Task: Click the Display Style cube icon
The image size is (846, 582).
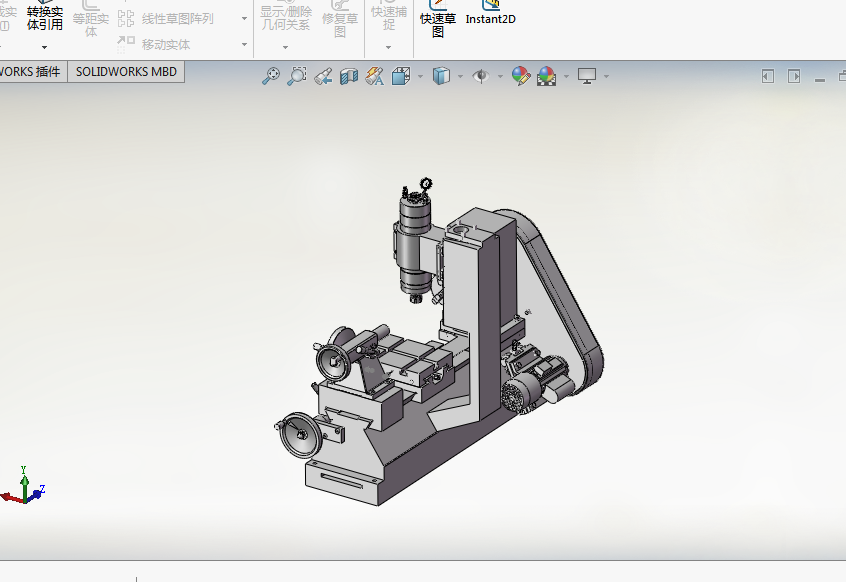Action: pyautogui.click(x=441, y=76)
